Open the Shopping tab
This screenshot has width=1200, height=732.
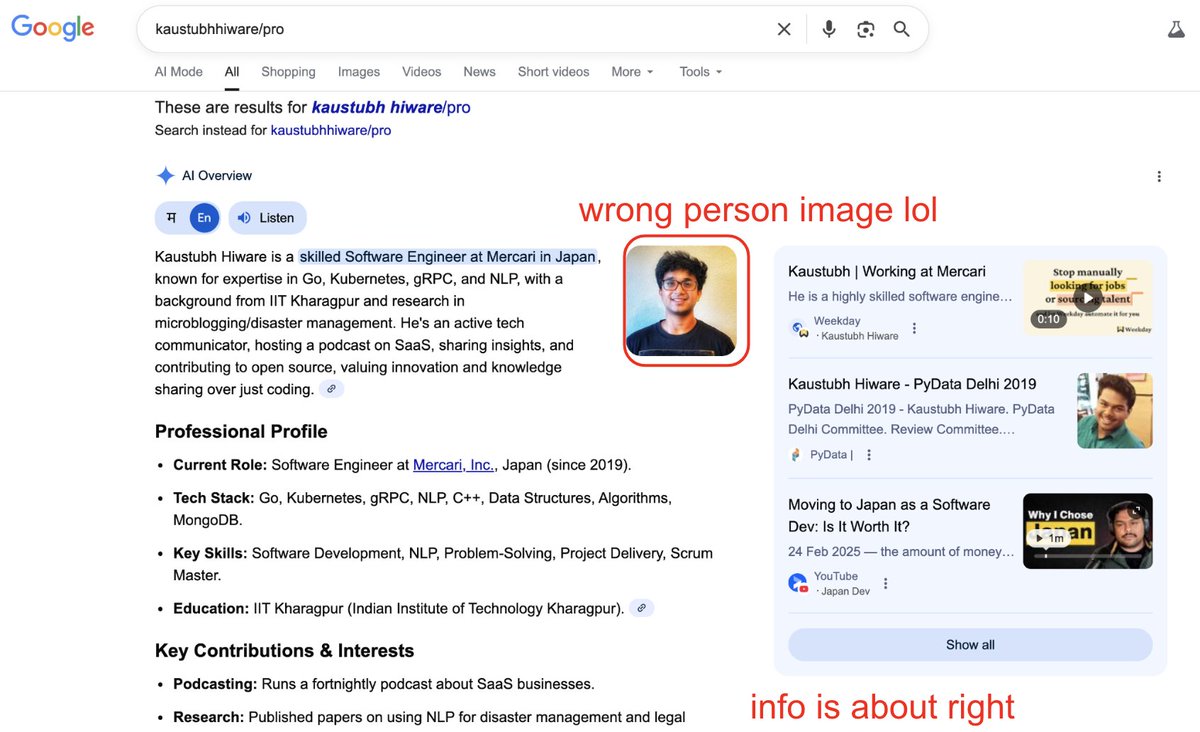pyautogui.click(x=288, y=72)
